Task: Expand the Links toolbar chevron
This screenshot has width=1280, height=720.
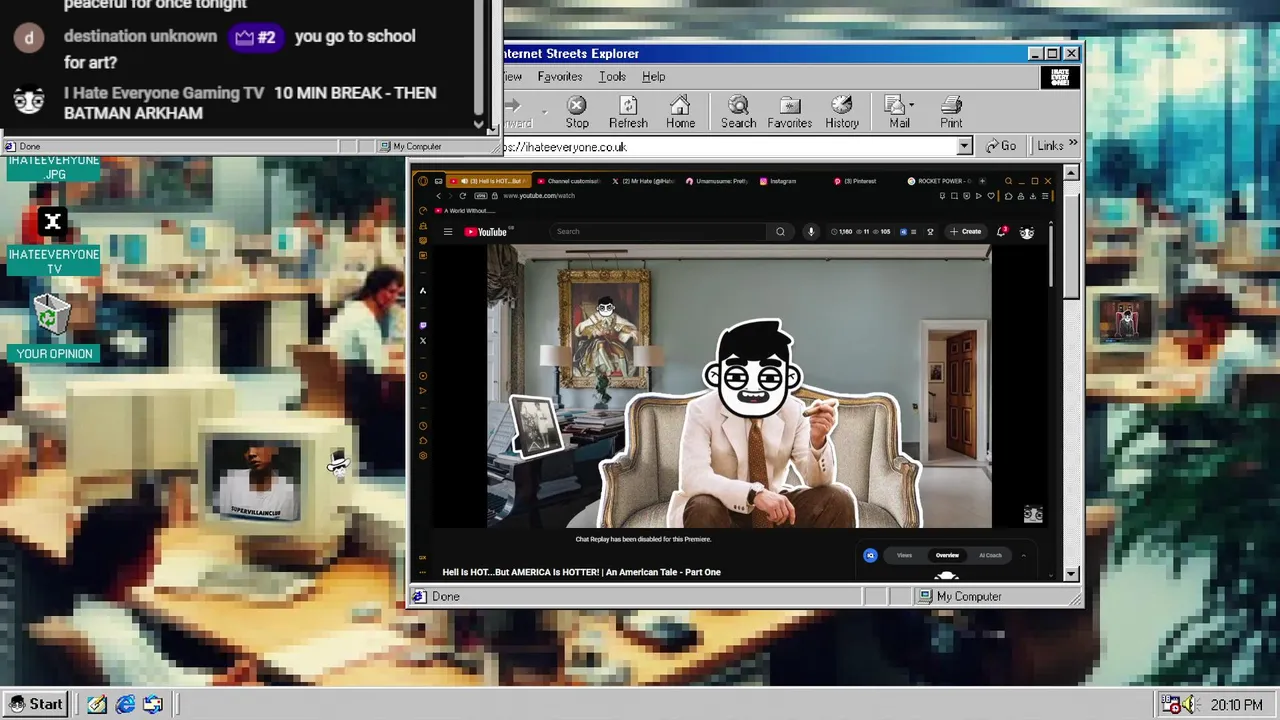Action: coord(1073,145)
